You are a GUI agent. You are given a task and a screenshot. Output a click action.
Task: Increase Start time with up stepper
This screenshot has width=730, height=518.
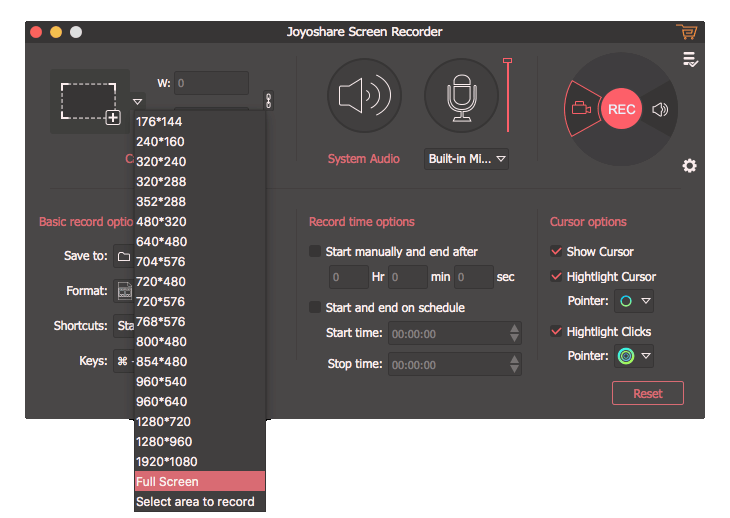click(514, 329)
